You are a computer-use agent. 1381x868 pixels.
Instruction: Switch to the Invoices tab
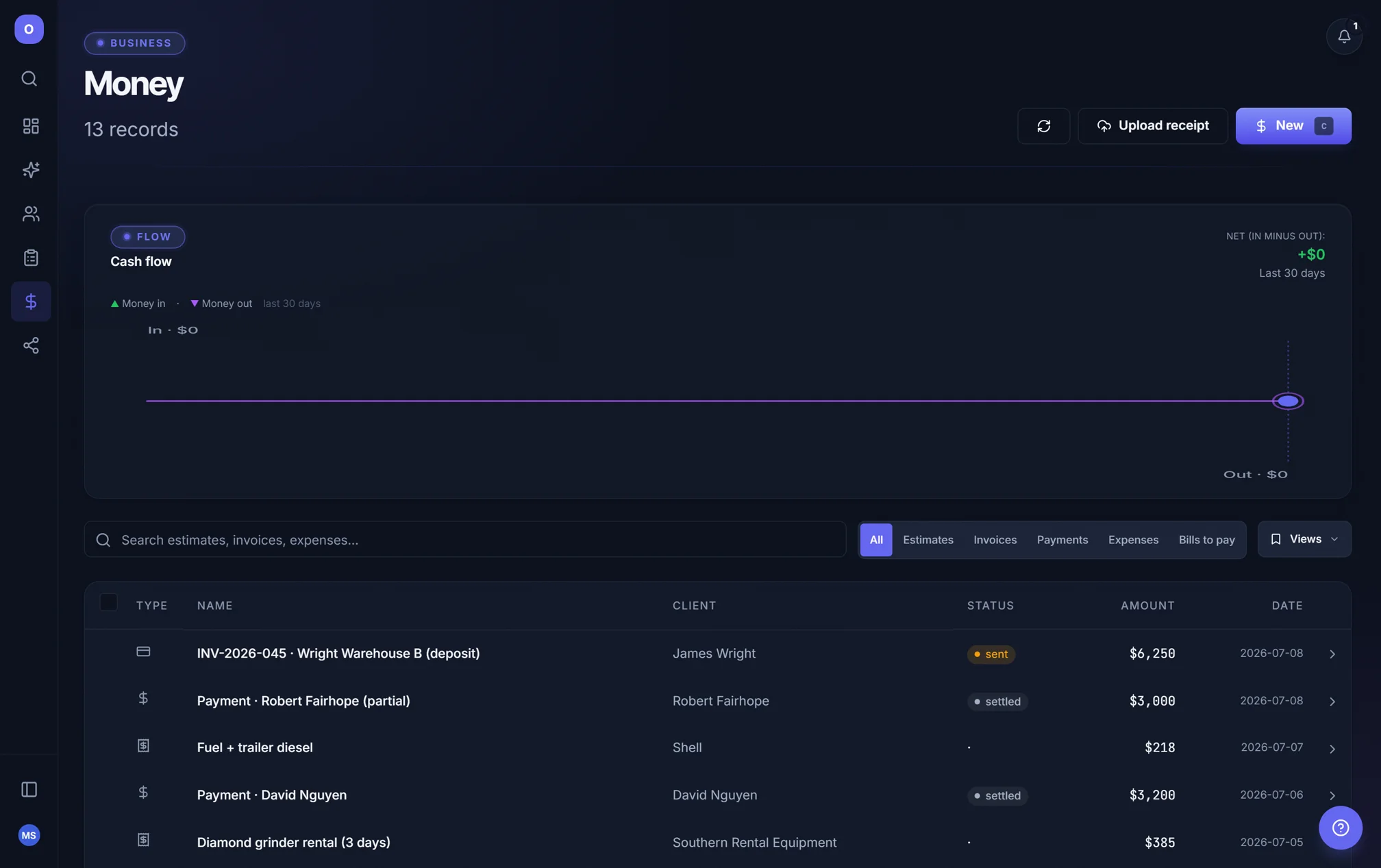coord(995,540)
